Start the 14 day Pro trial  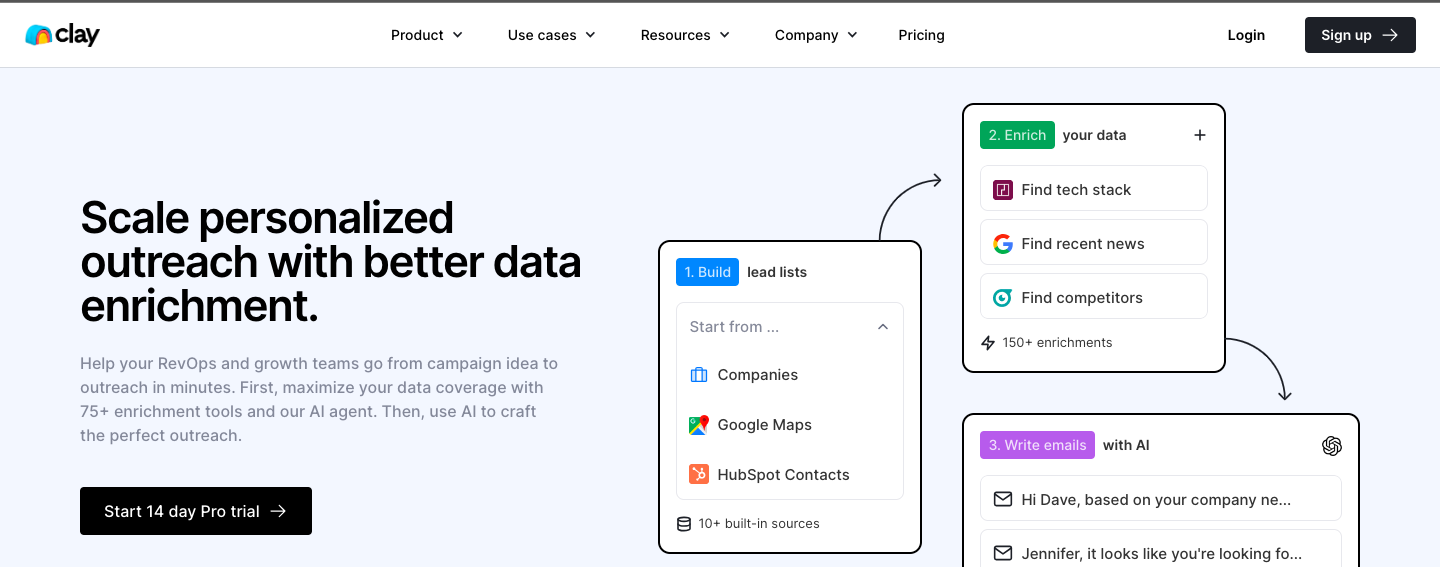pos(196,511)
